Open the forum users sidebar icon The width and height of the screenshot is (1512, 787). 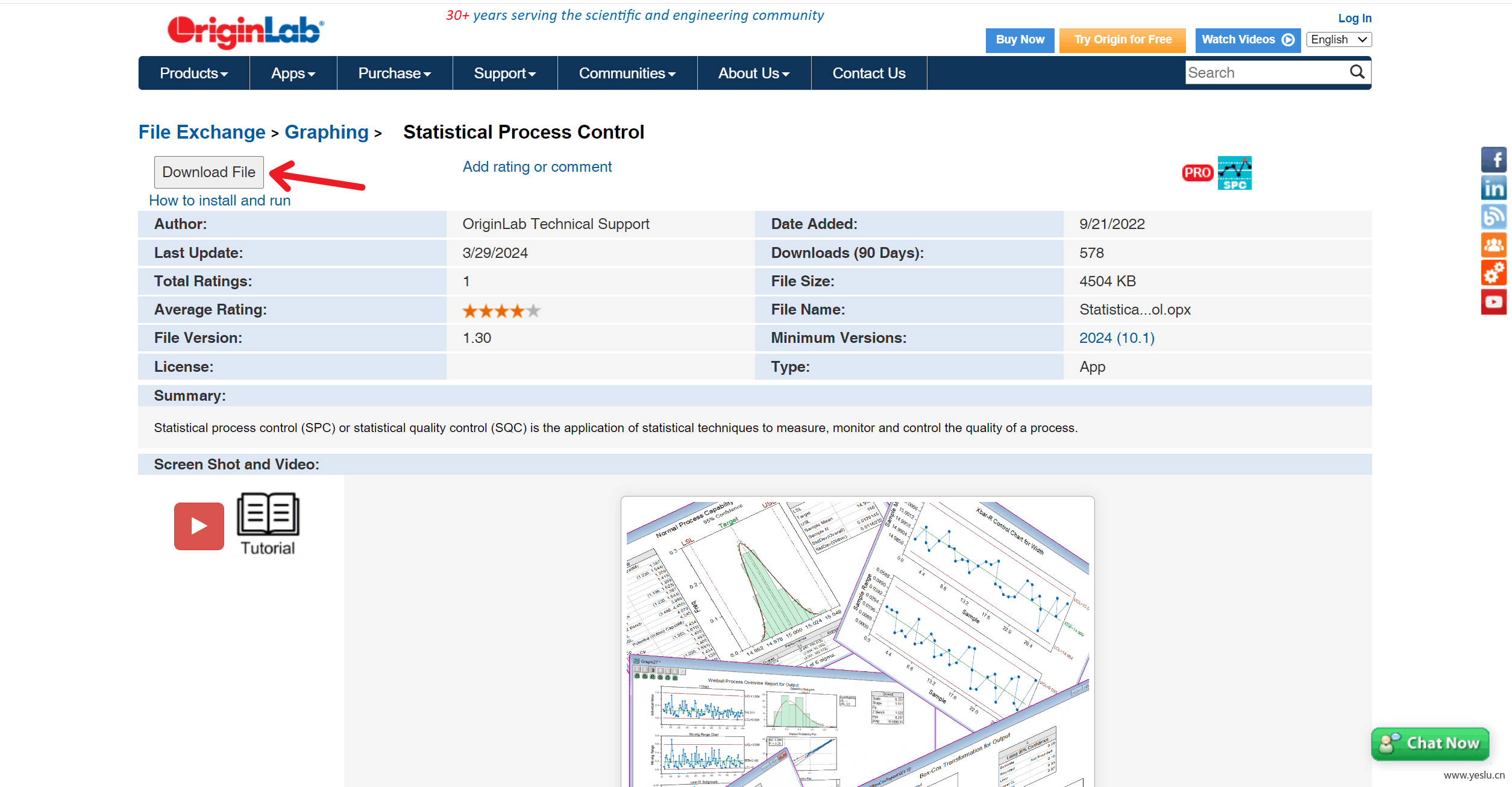[x=1494, y=245]
